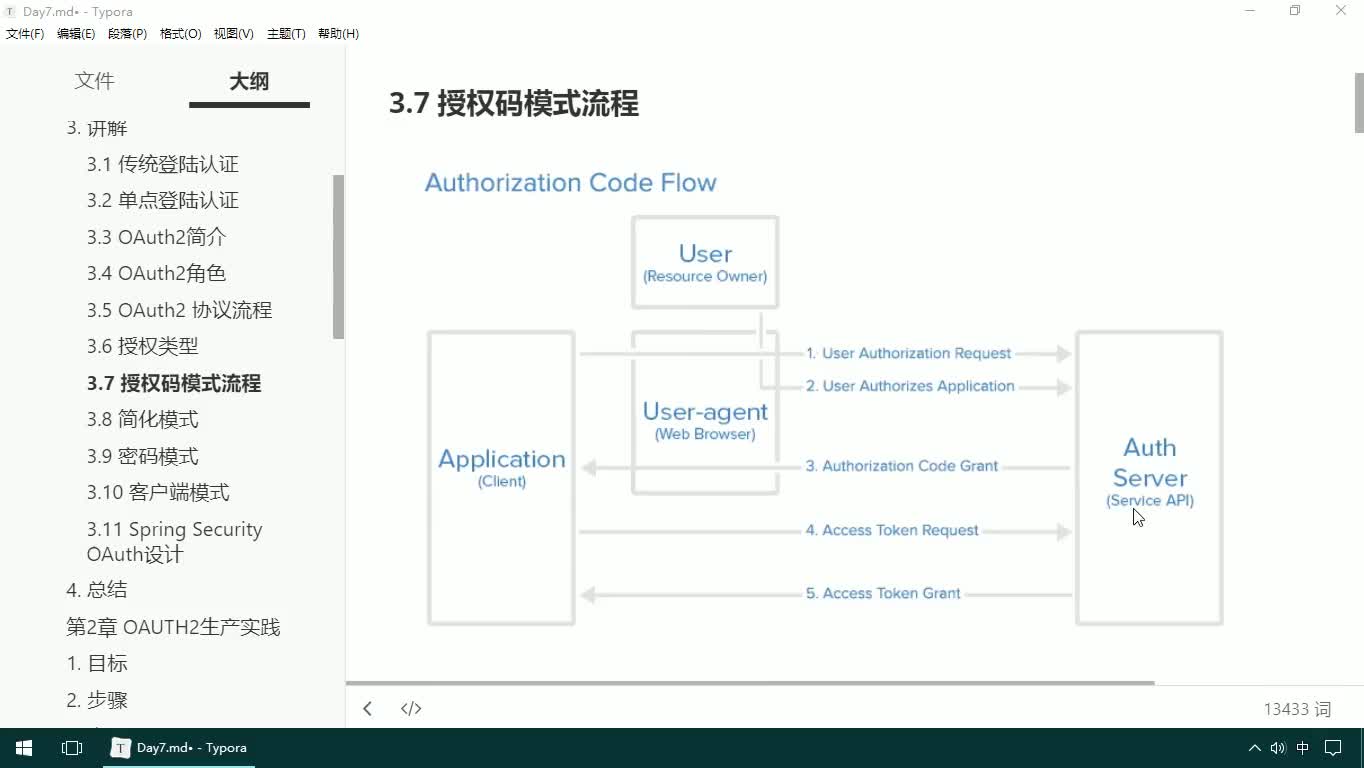Toggle source code mode icon
Screen dimensions: 1364x768
(x=411, y=708)
